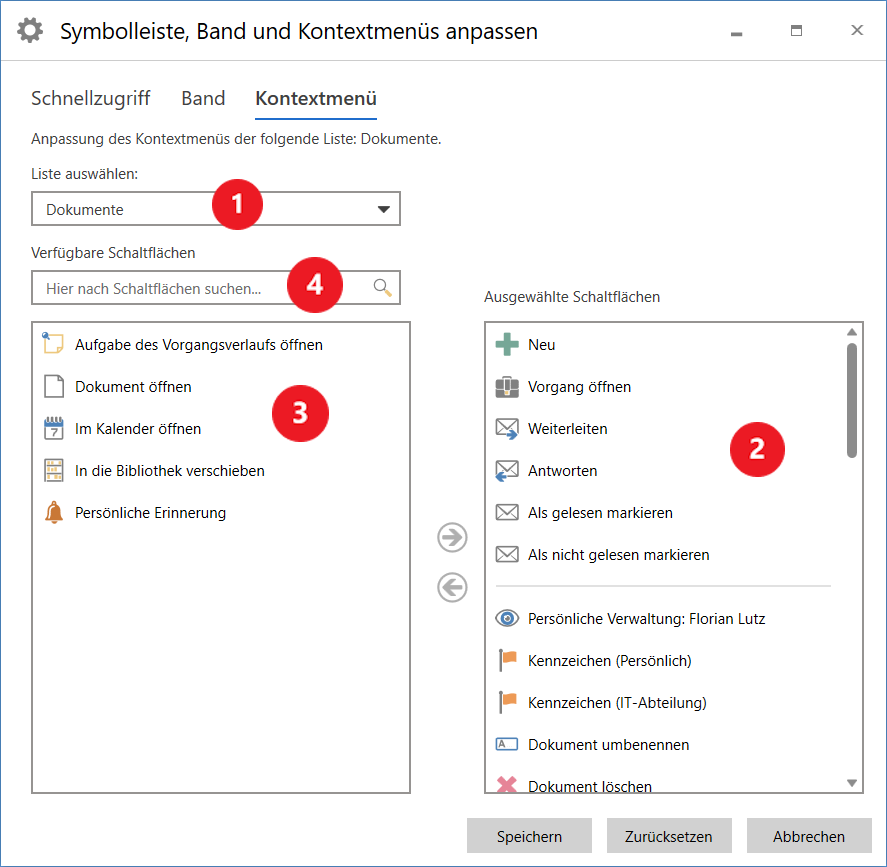Click the right arrow to add a button
887x867 pixels.
coord(452,537)
